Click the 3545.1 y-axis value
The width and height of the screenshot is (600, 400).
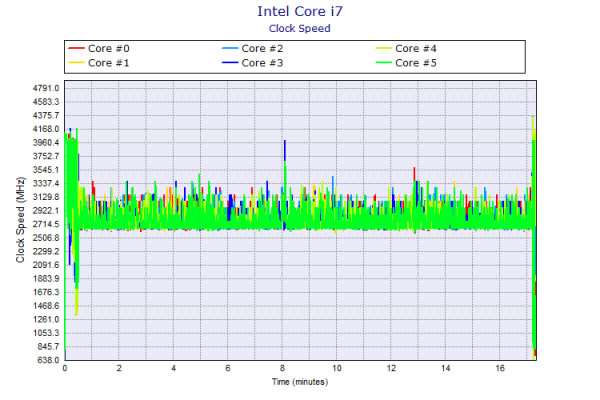pyautogui.click(x=46, y=170)
